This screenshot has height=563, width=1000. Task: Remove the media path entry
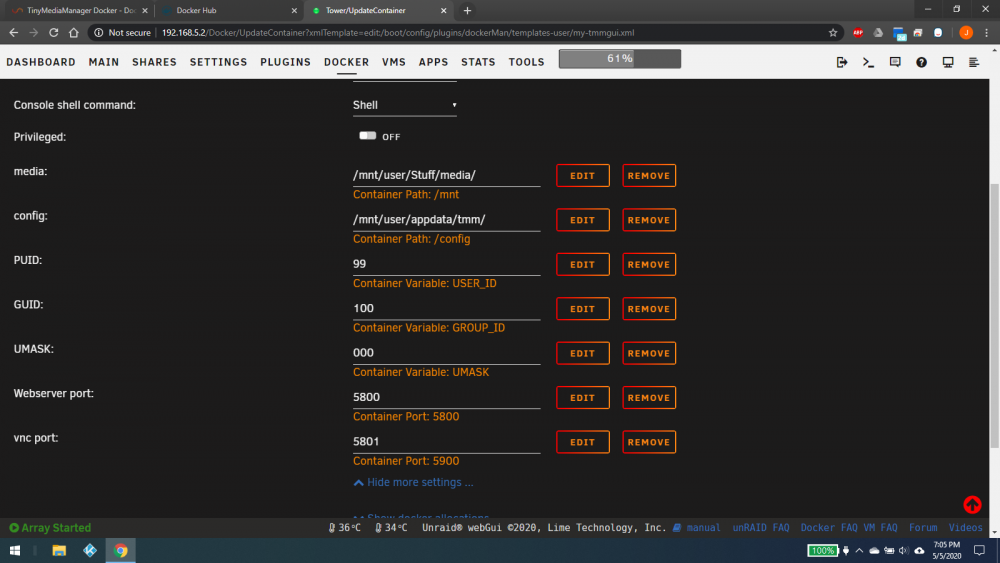(x=649, y=175)
